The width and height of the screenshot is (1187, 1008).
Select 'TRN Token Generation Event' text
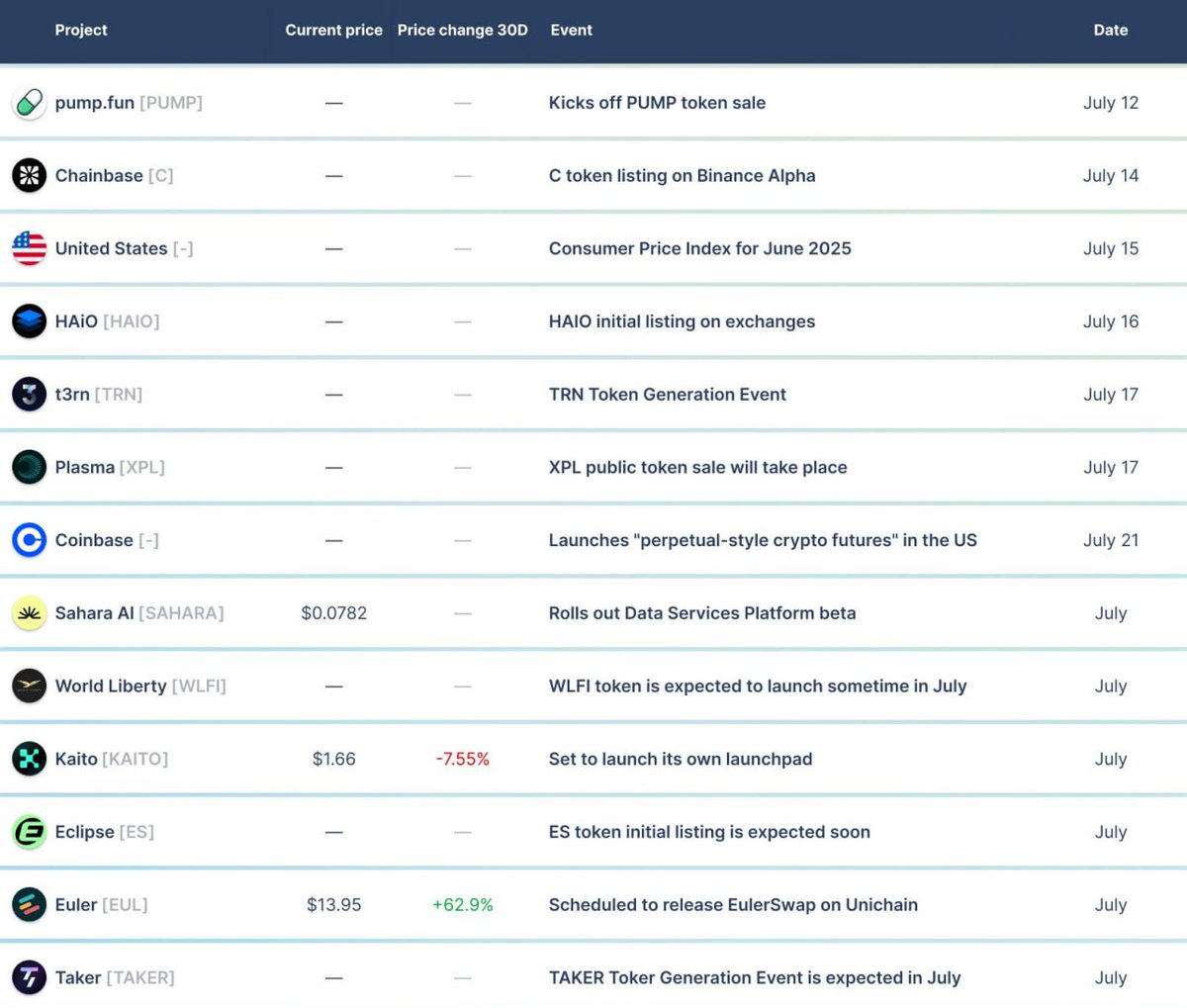coord(668,395)
